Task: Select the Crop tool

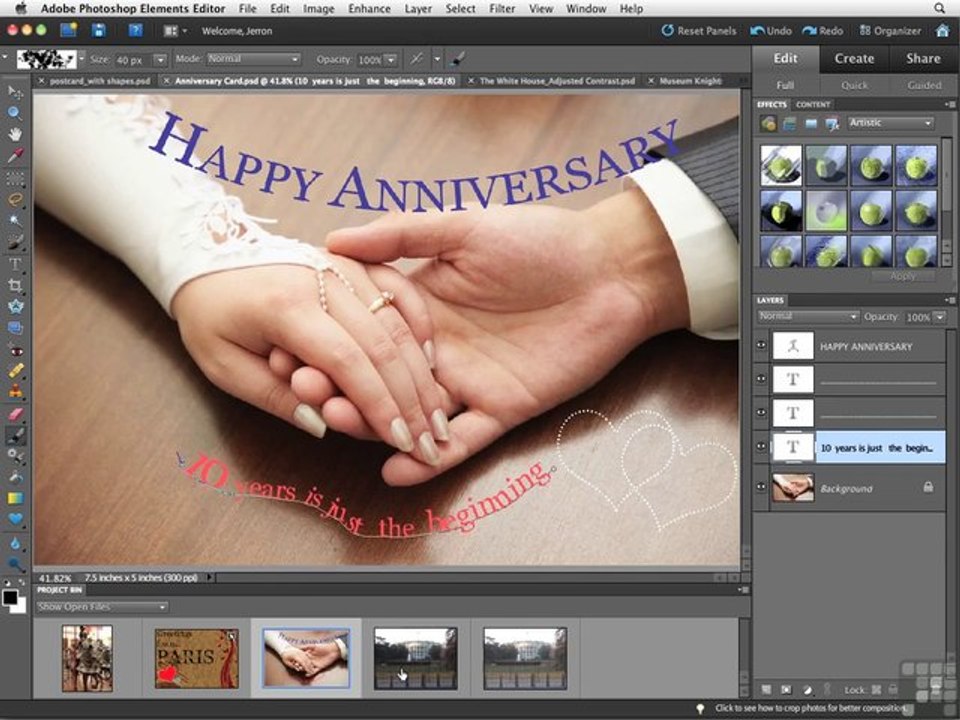Action: [x=15, y=285]
